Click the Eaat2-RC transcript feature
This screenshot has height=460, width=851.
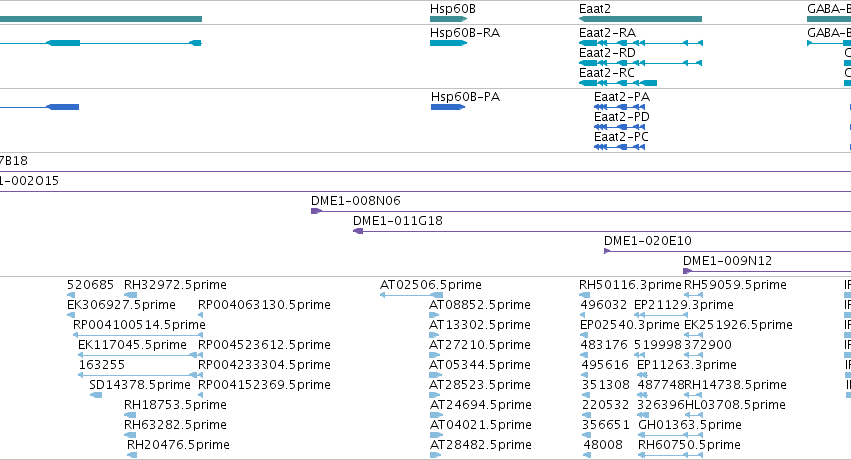point(618,83)
